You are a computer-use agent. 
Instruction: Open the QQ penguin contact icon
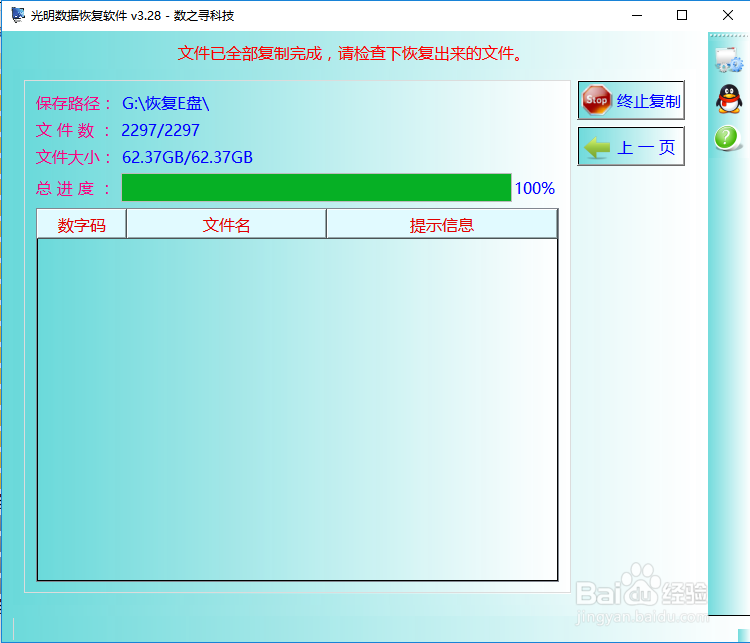click(729, 99)
